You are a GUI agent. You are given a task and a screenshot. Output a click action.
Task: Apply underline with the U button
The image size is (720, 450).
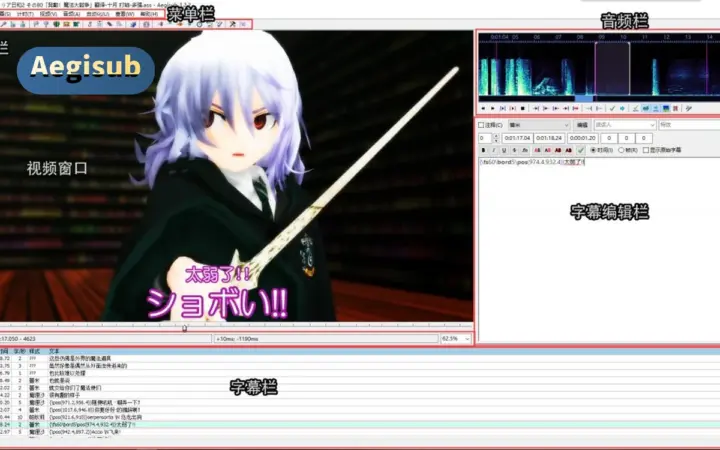[504, 150]
